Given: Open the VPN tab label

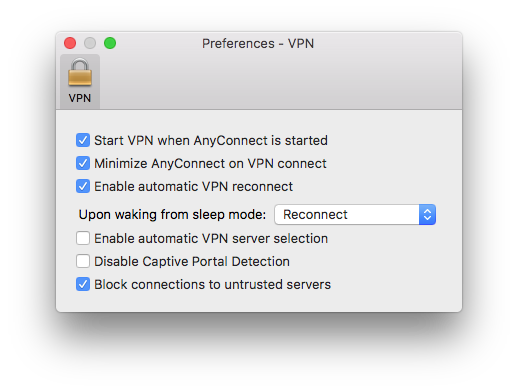Looking at the screenshot, I should [x=80, y=98].
